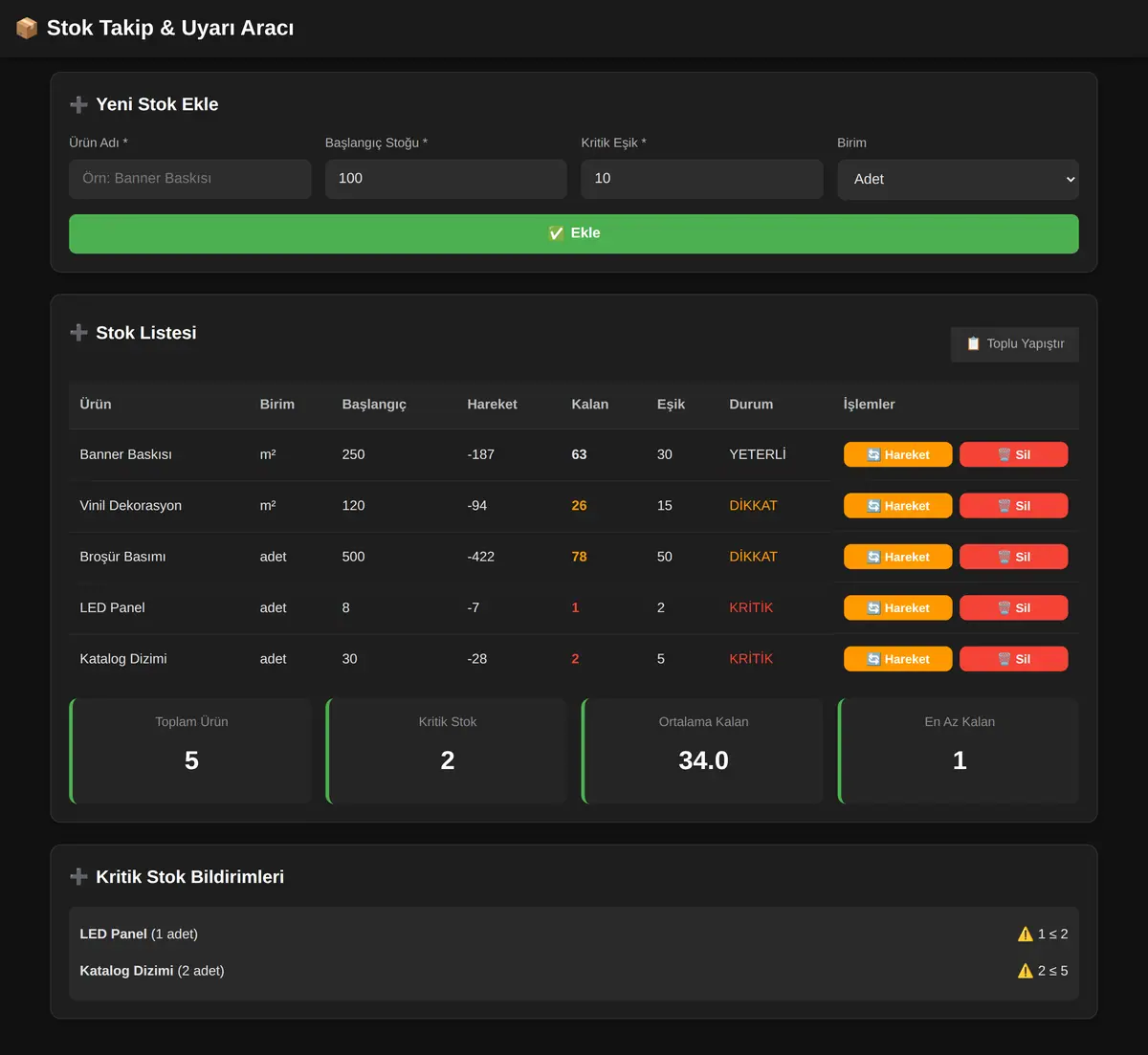Open the Toplu Yapıştır button
This screenshot has height=1055, width=1148.
pyautogui.click(x=1015, y=344)
